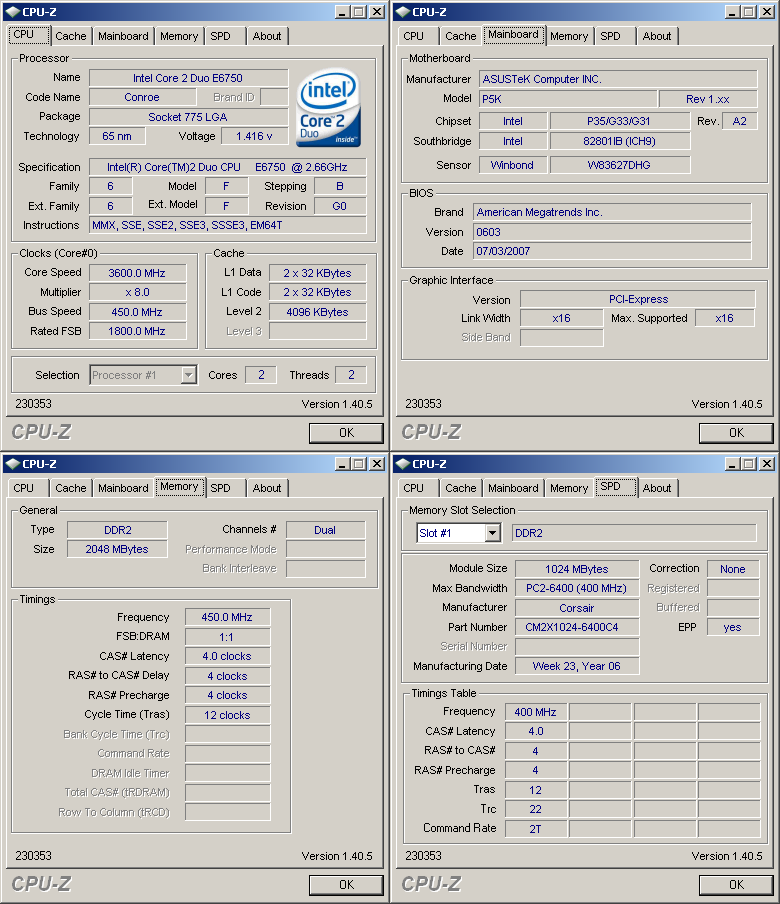Click OK in the Memory tab window
Screen dimensions: 780x904
tap(346, 885)
